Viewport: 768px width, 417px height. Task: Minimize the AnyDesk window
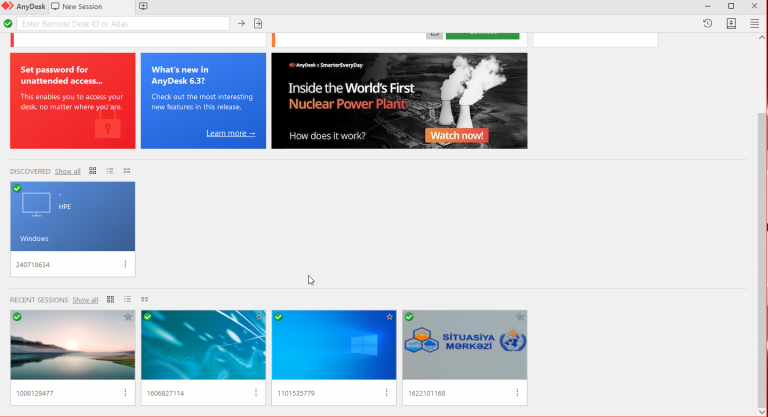[x=707, y=6]
